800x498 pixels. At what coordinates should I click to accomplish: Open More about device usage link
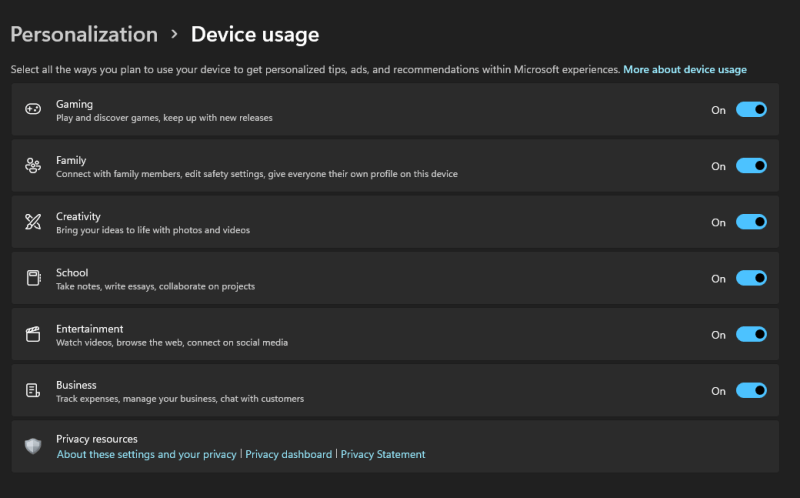pyautogui.click(x=685, y=70)
